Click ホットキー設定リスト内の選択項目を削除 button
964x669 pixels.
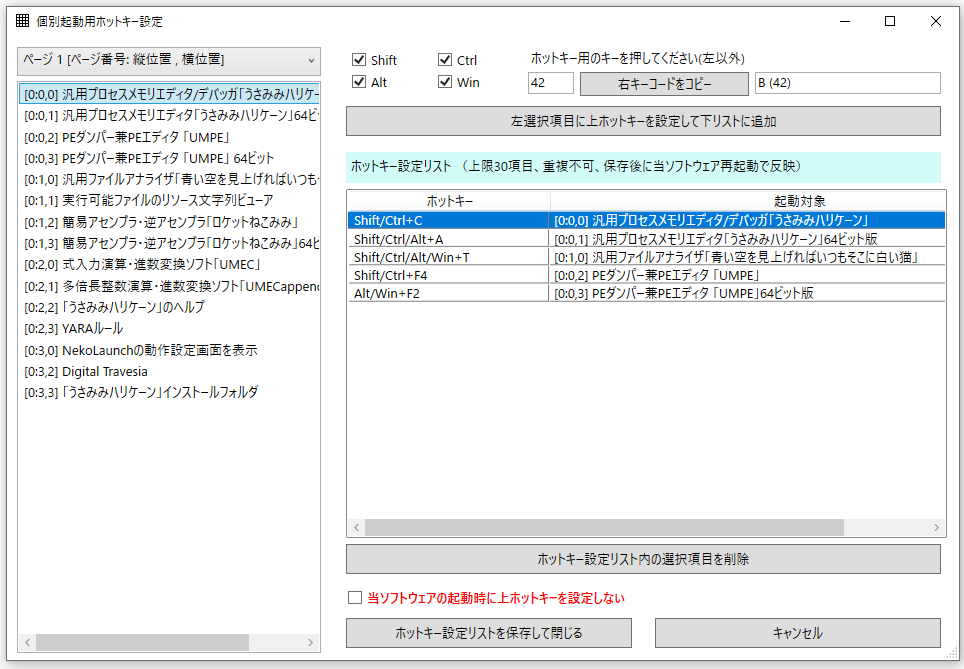tap(643, 559)
